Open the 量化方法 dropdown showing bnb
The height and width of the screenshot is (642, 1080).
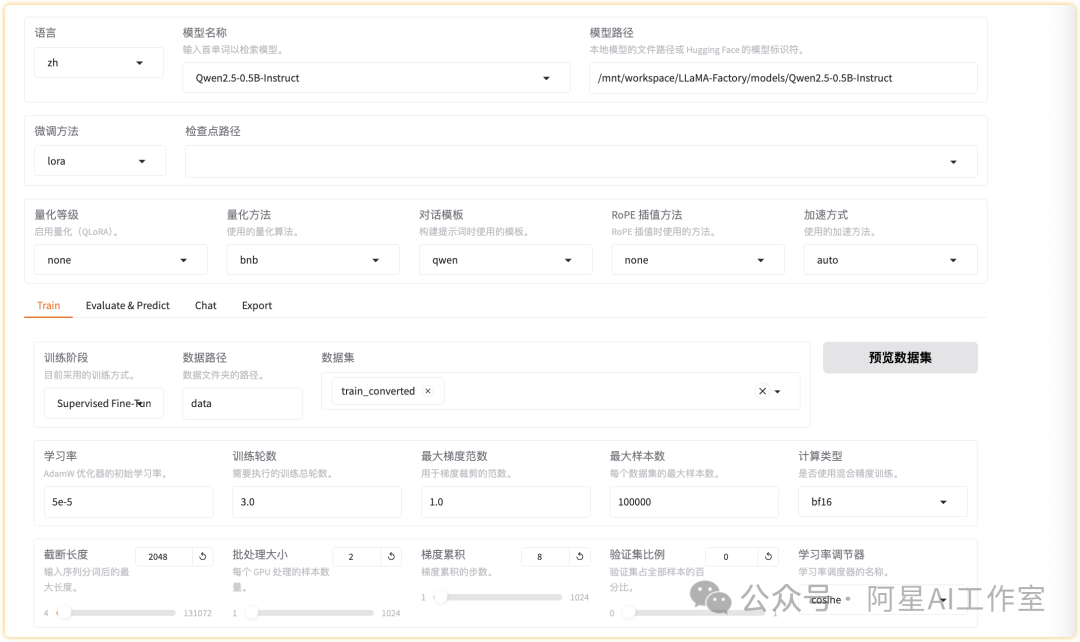point(313,260)
